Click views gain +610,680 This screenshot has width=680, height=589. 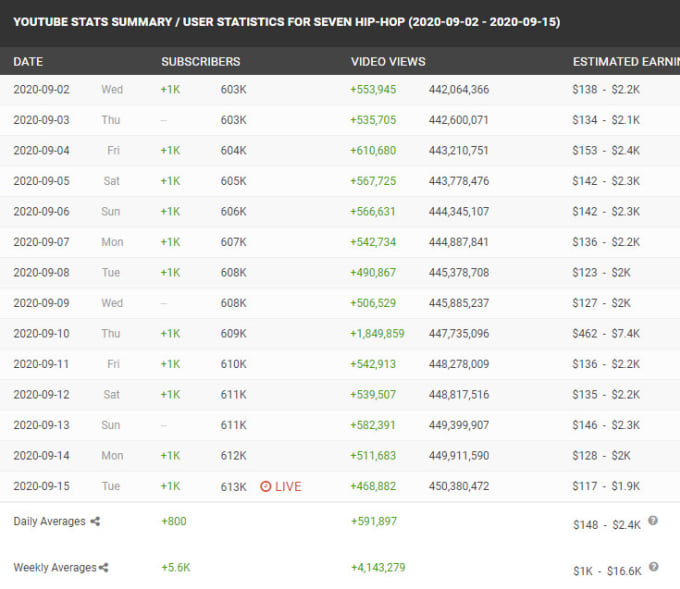(373, 151)
